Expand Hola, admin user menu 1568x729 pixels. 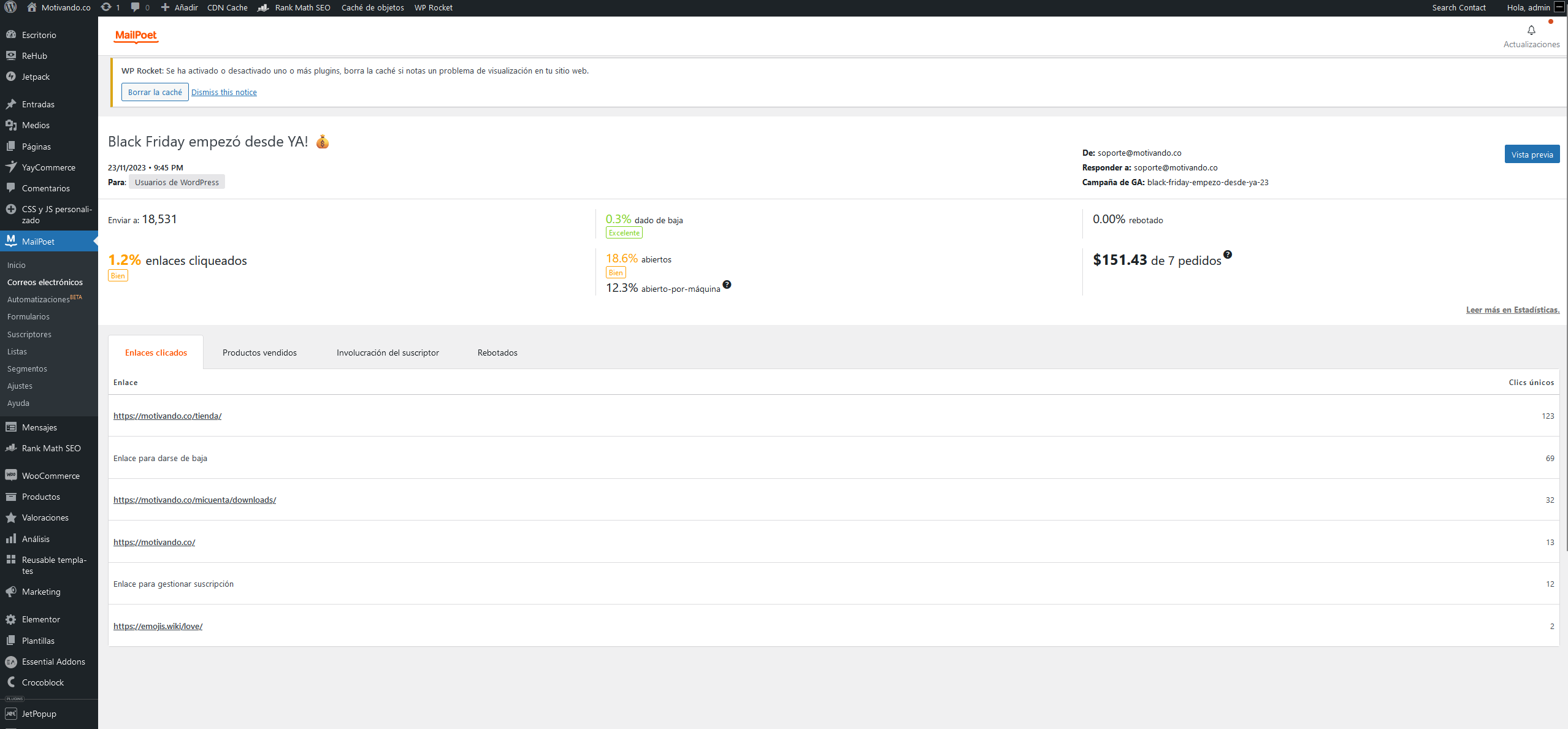[x=1528, y=7]
